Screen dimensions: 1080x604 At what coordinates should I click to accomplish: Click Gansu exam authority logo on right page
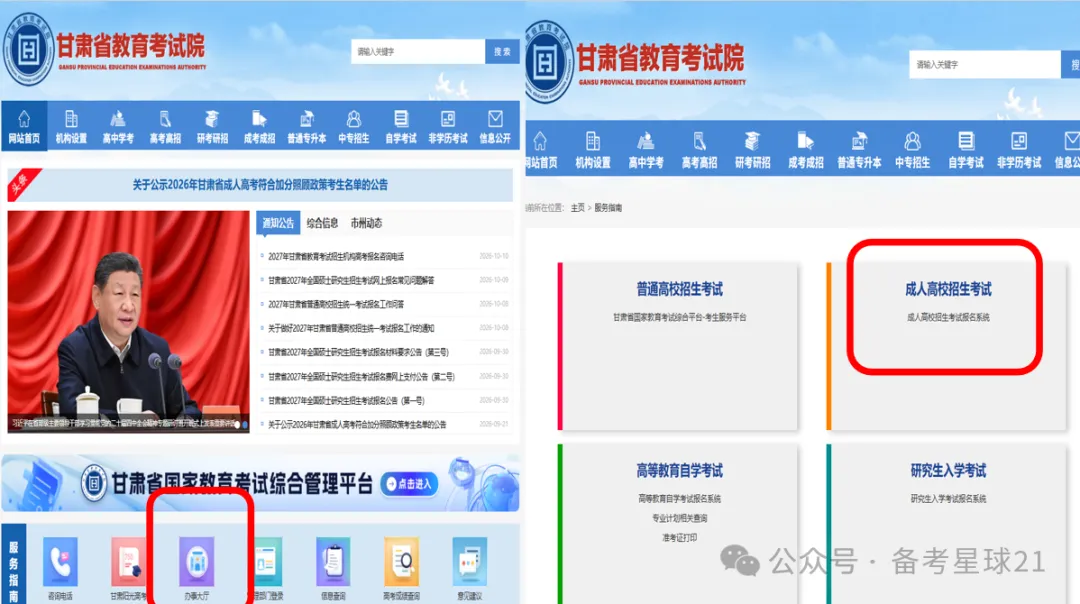(x=548, y=62)
